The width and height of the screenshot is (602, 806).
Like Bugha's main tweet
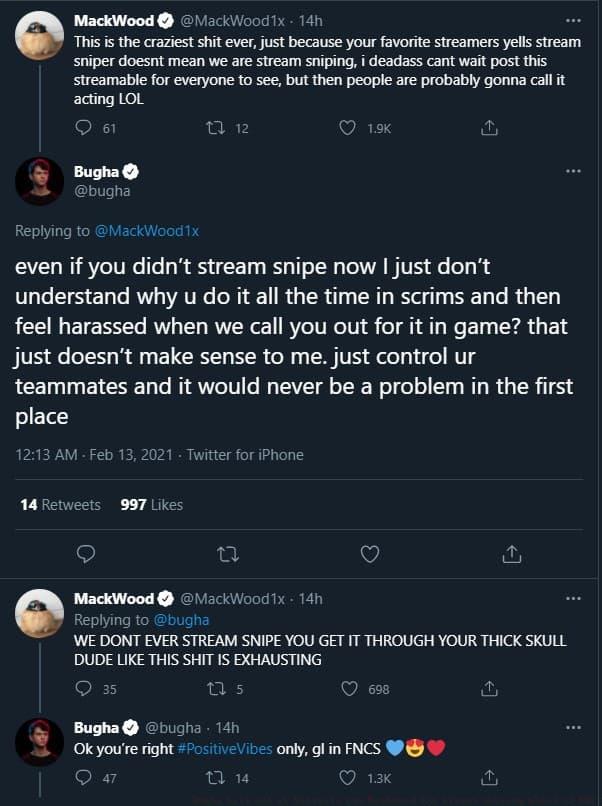pyautogui.click(x=370, y=553)
